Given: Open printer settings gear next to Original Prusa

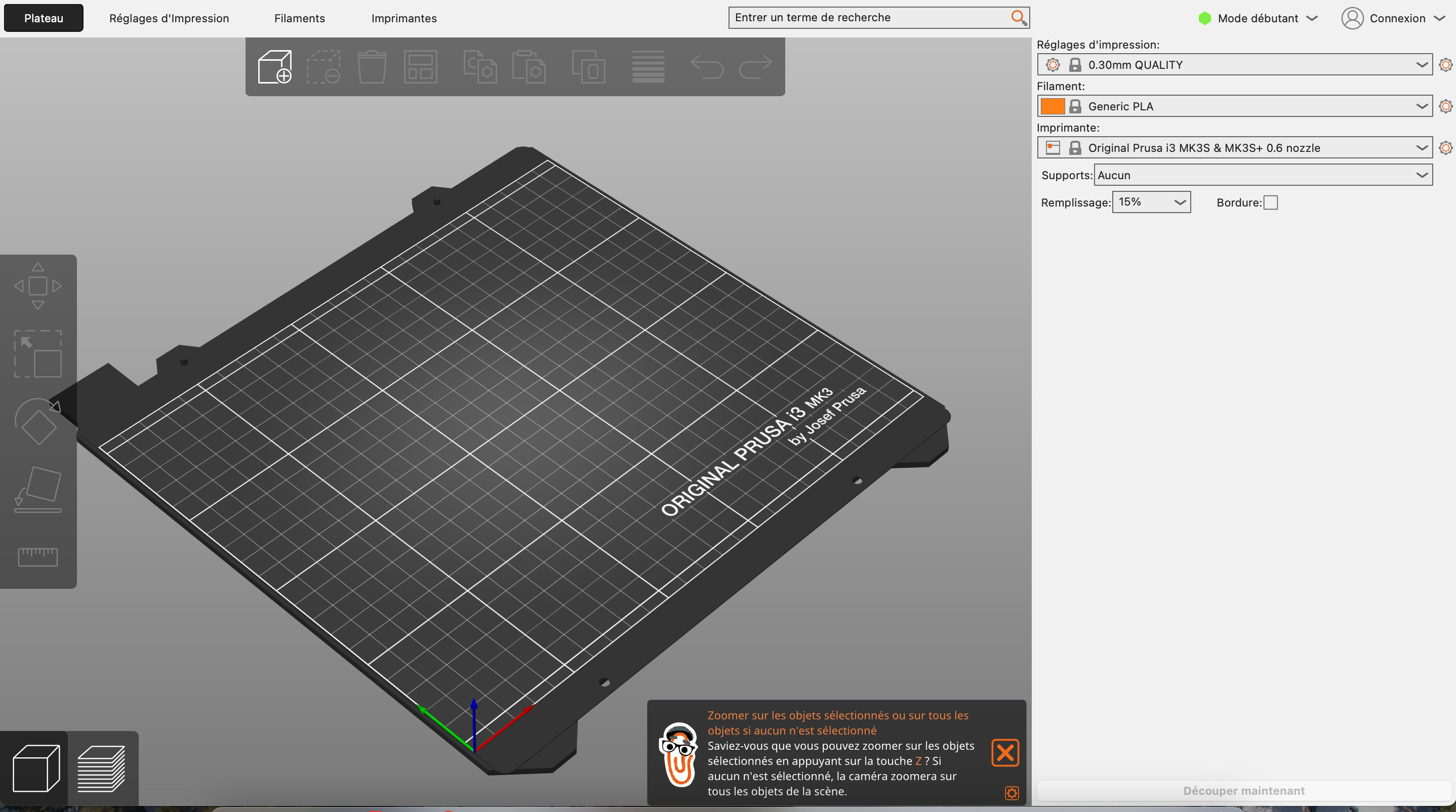Looking at the screenshot, I should tap(1445, 147).
